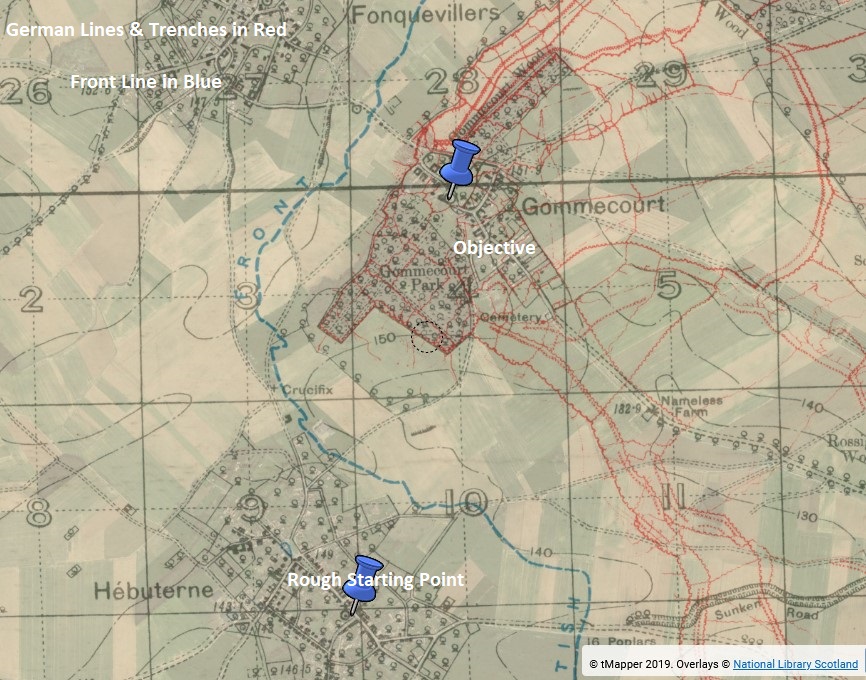The image size is (866, 680).
Task: Click the '150' contour label near the park
Action: 384,338
